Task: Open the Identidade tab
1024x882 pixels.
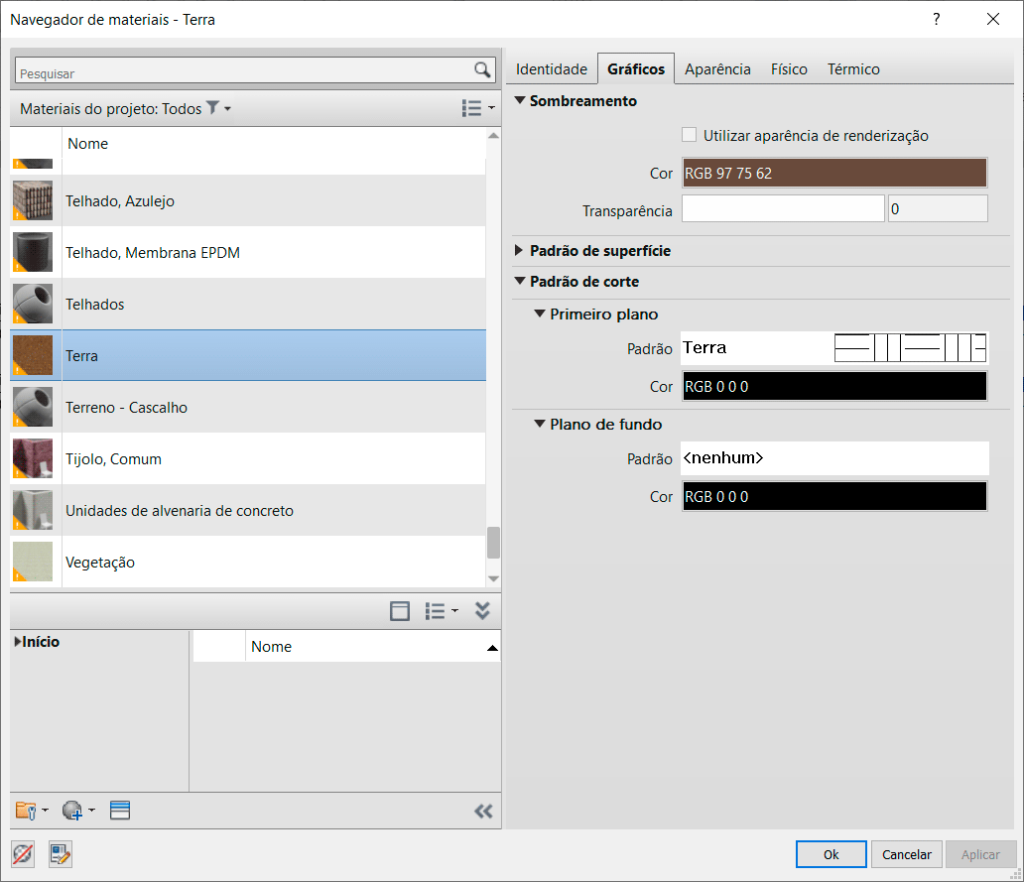Action: [551, 69]
